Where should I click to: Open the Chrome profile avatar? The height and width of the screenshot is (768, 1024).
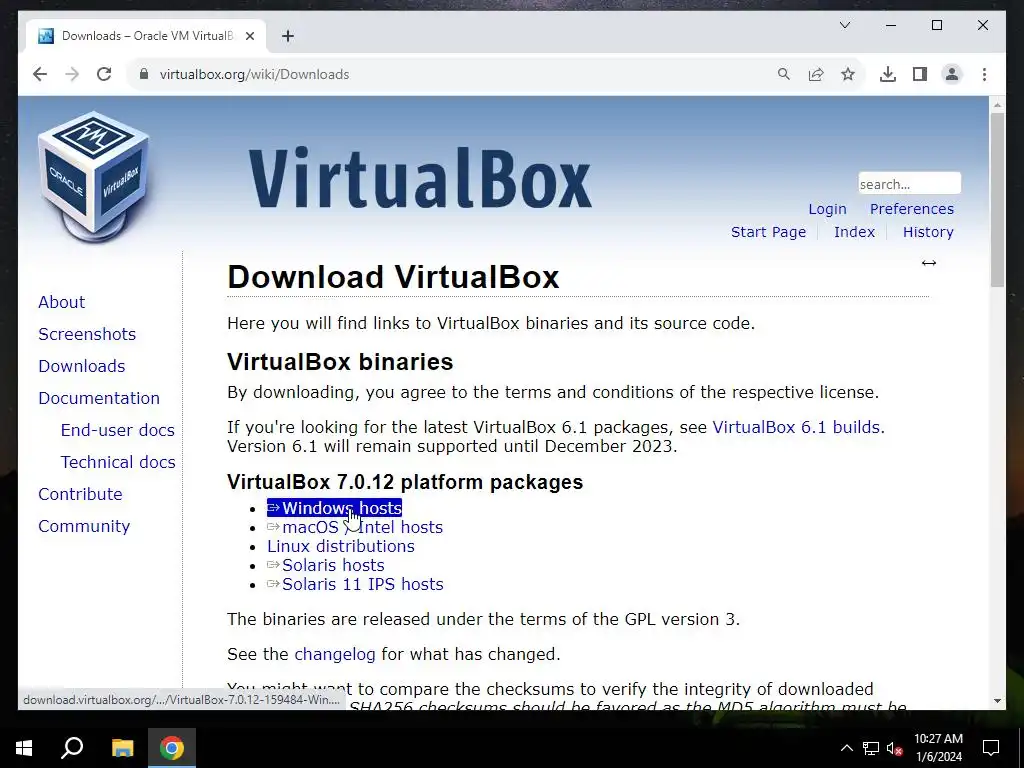952,74
